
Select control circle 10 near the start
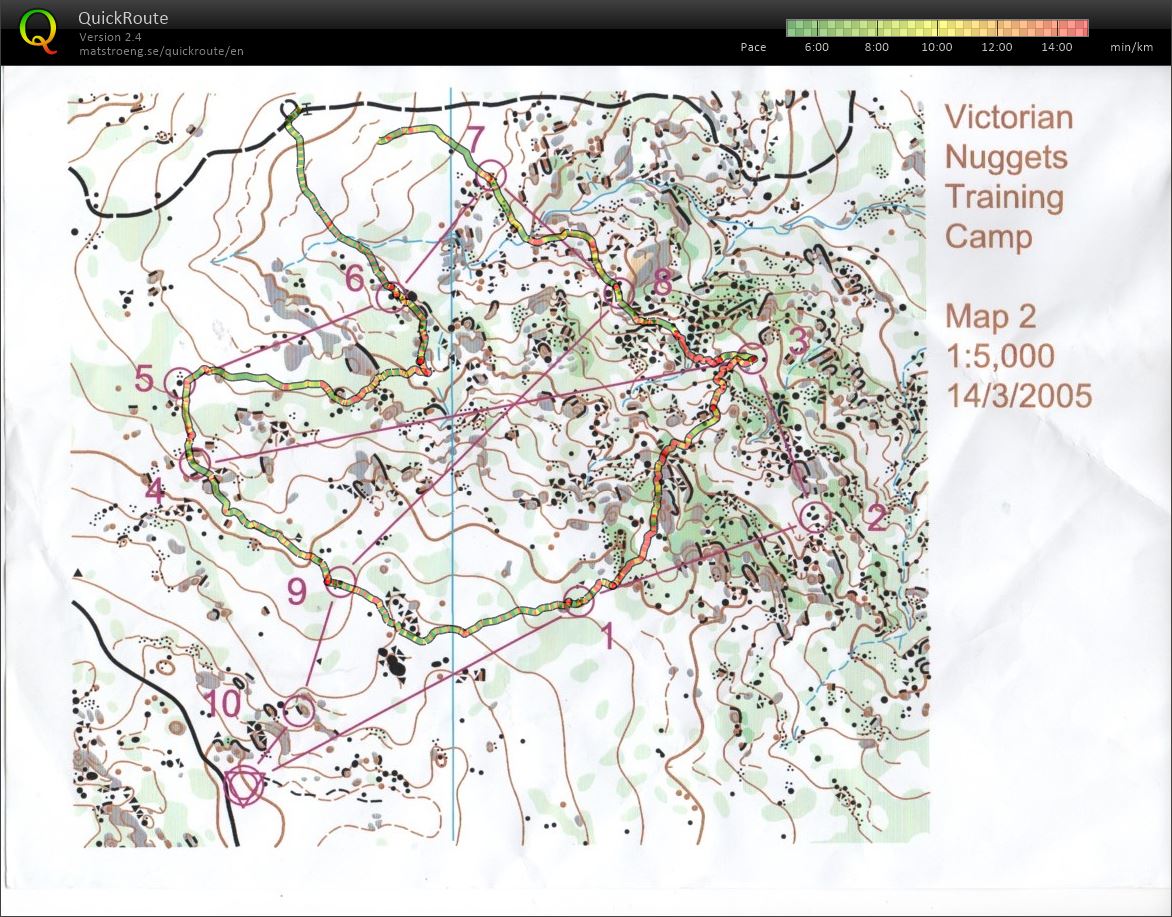click(x=298, y=711)
